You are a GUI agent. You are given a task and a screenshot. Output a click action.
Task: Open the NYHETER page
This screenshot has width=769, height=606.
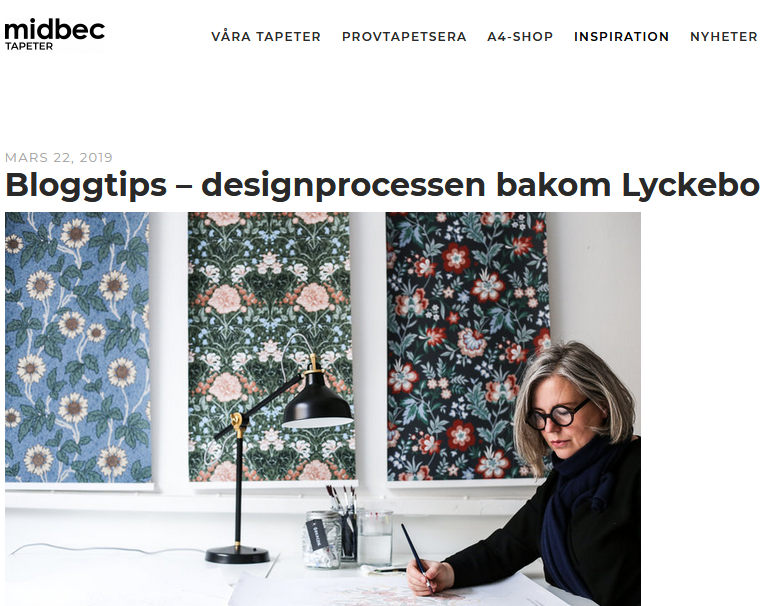(x=724, y=37)
